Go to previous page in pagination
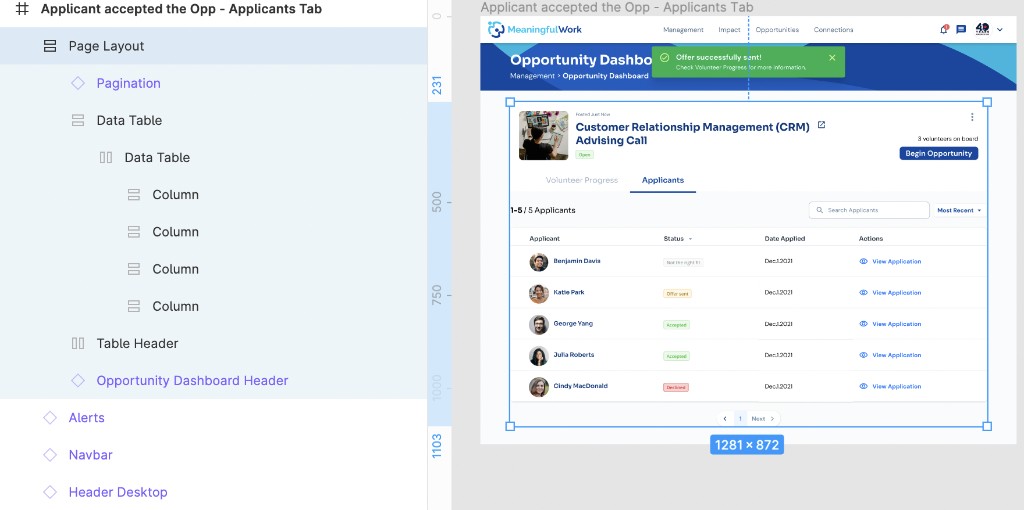 725,419
